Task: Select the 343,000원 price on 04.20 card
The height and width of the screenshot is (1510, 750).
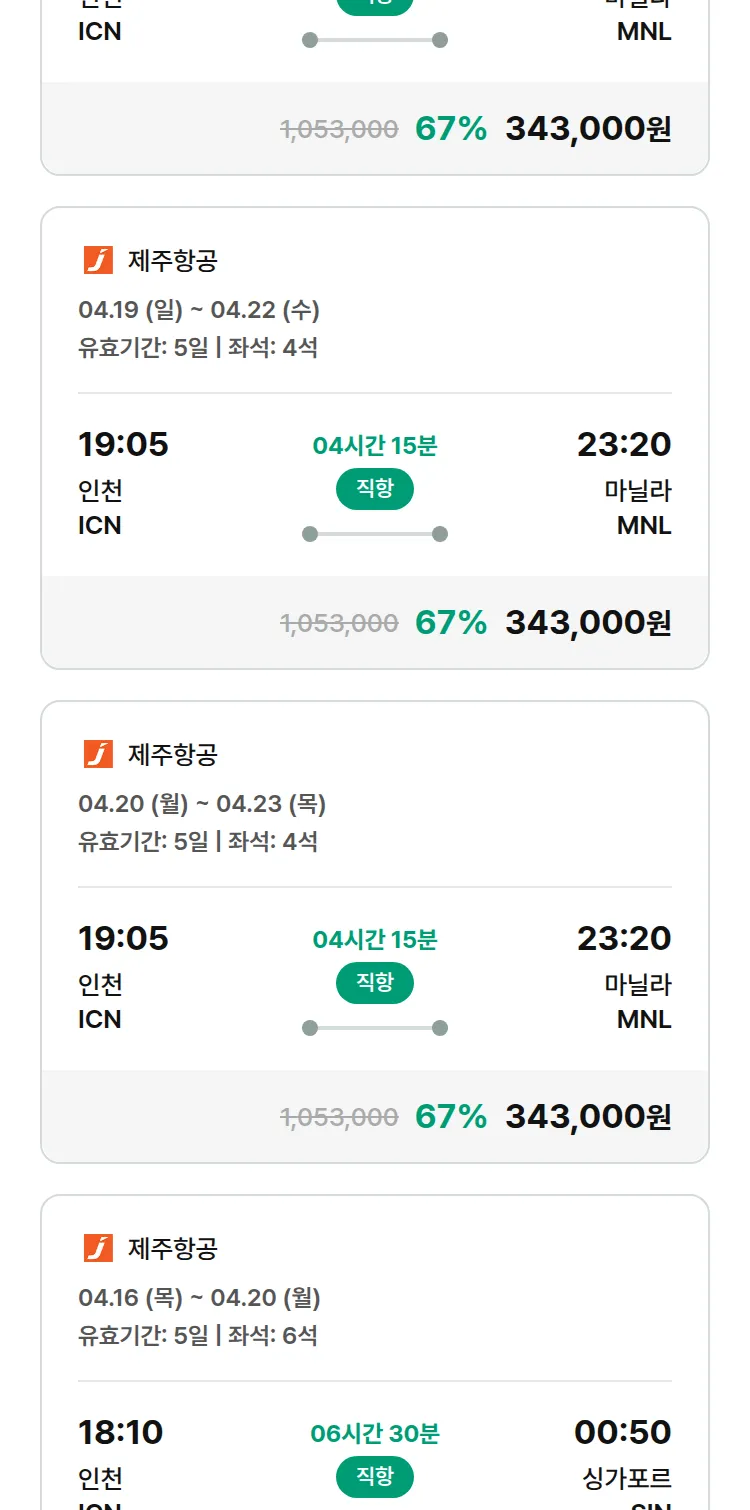Action: [588, 1117]
